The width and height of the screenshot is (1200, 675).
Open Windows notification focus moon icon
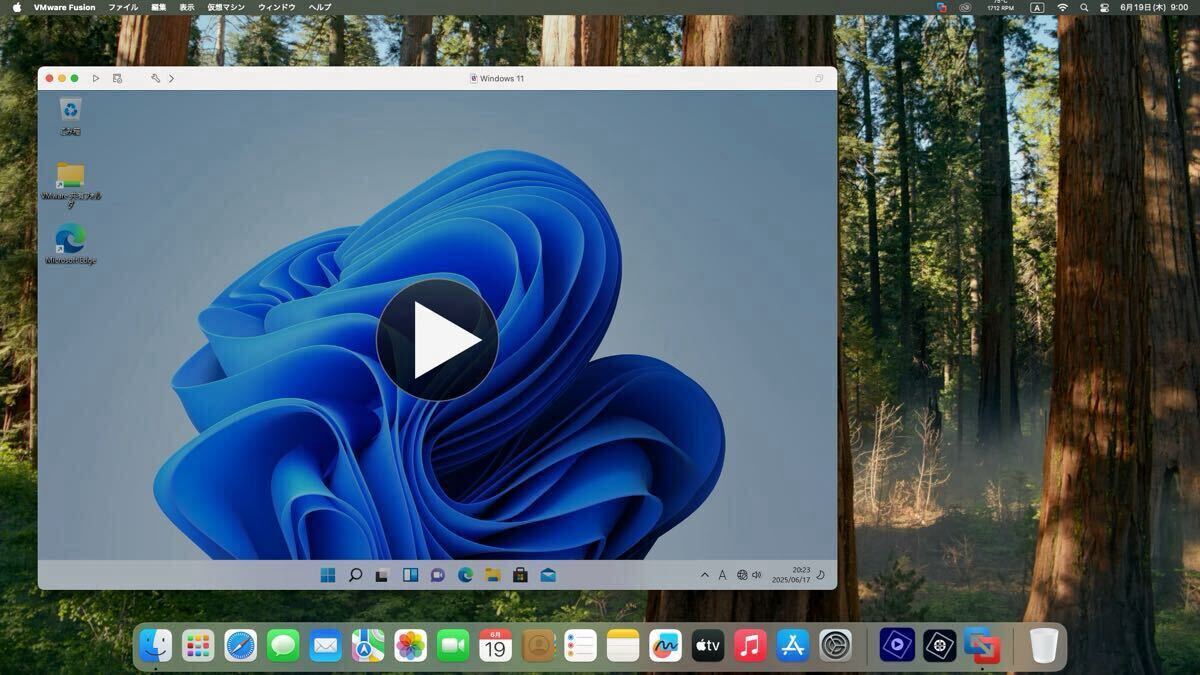pyautogui.click(x=821, y=575)
